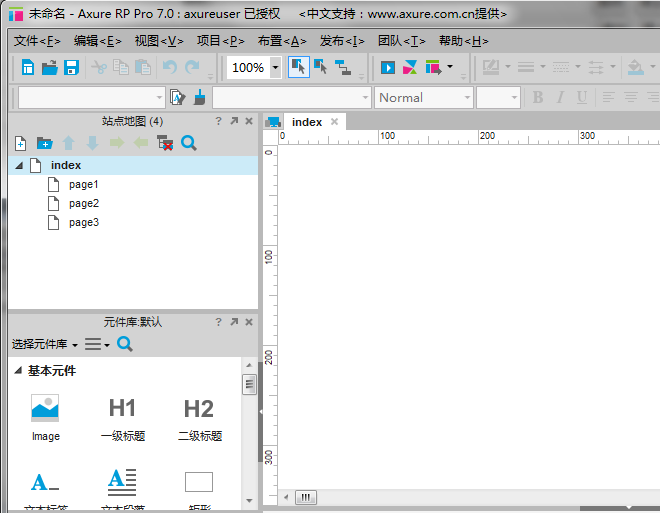Image resolution: width=660 pixels, height=513 pixels.
Task: Delete the selected page in sitemap toolbar
Action: tap(165, 143)
